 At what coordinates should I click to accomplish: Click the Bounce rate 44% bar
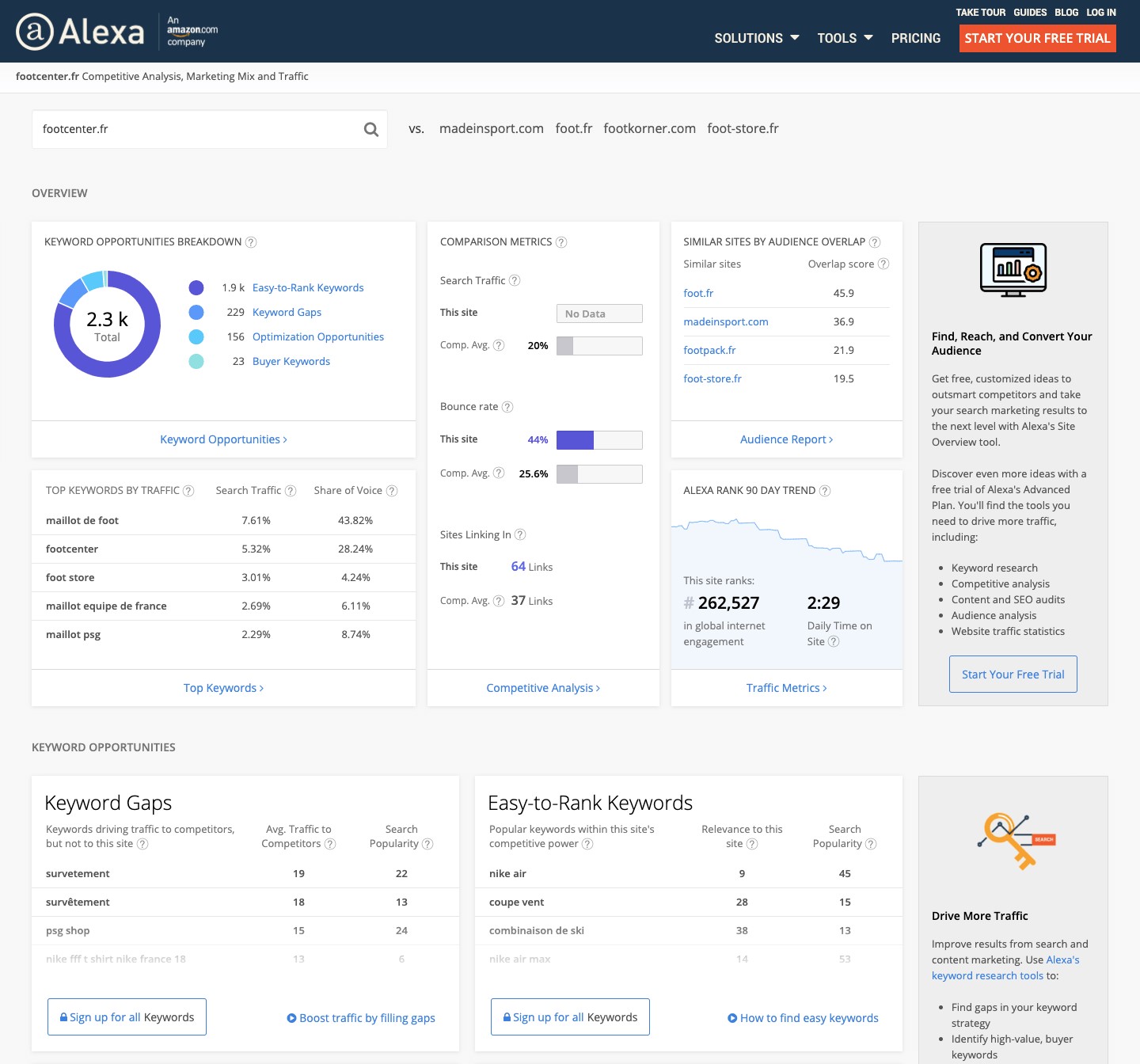click(x=599, y=440)
